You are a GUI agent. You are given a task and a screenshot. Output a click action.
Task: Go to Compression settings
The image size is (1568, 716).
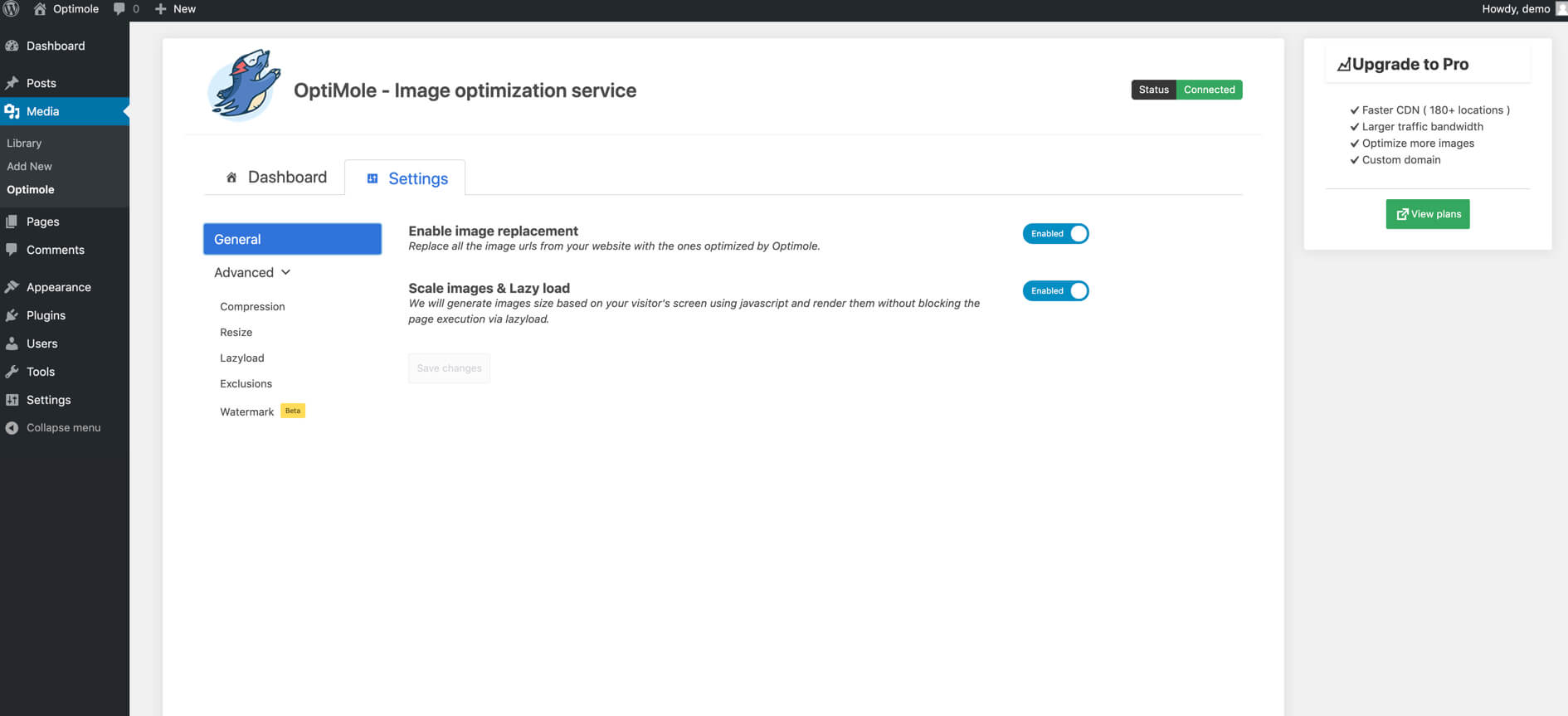tap(252, 307)
